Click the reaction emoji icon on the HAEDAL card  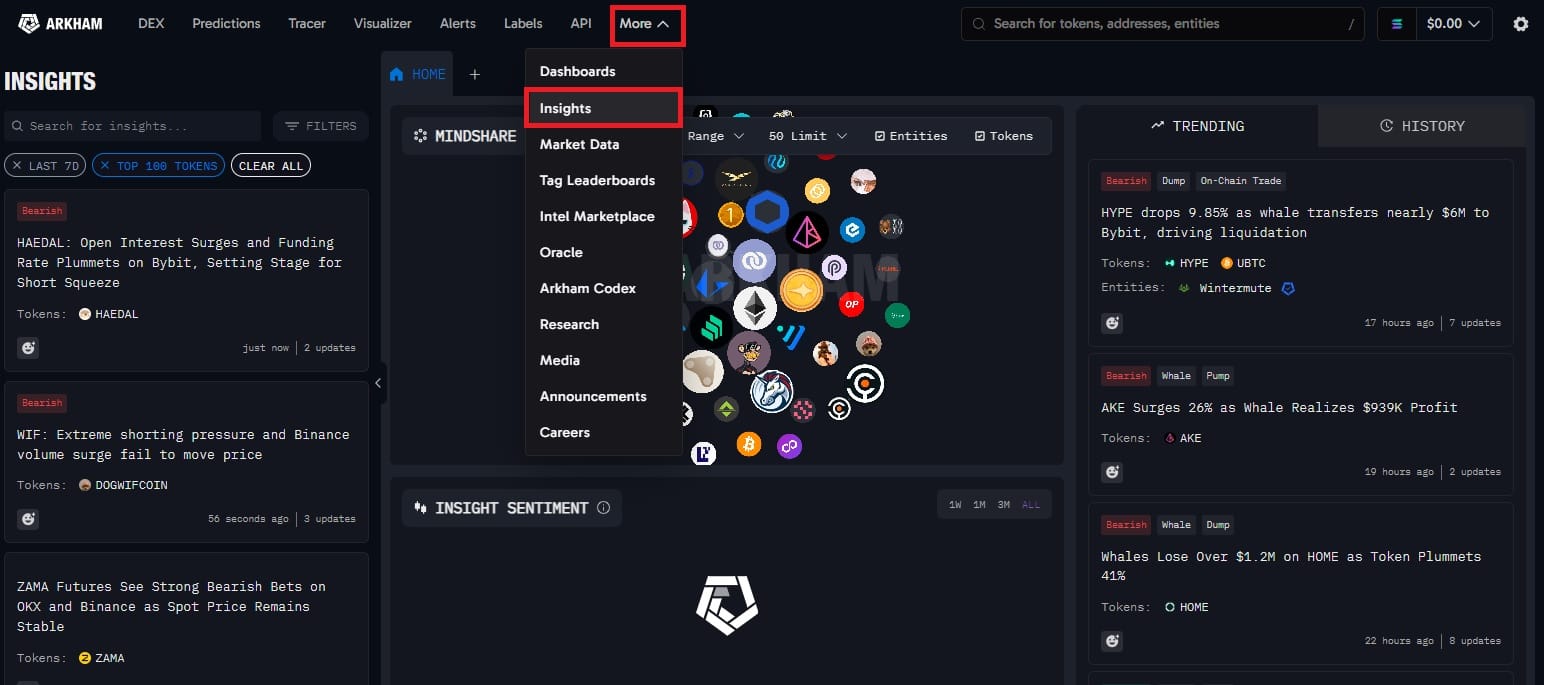[28, 347]
